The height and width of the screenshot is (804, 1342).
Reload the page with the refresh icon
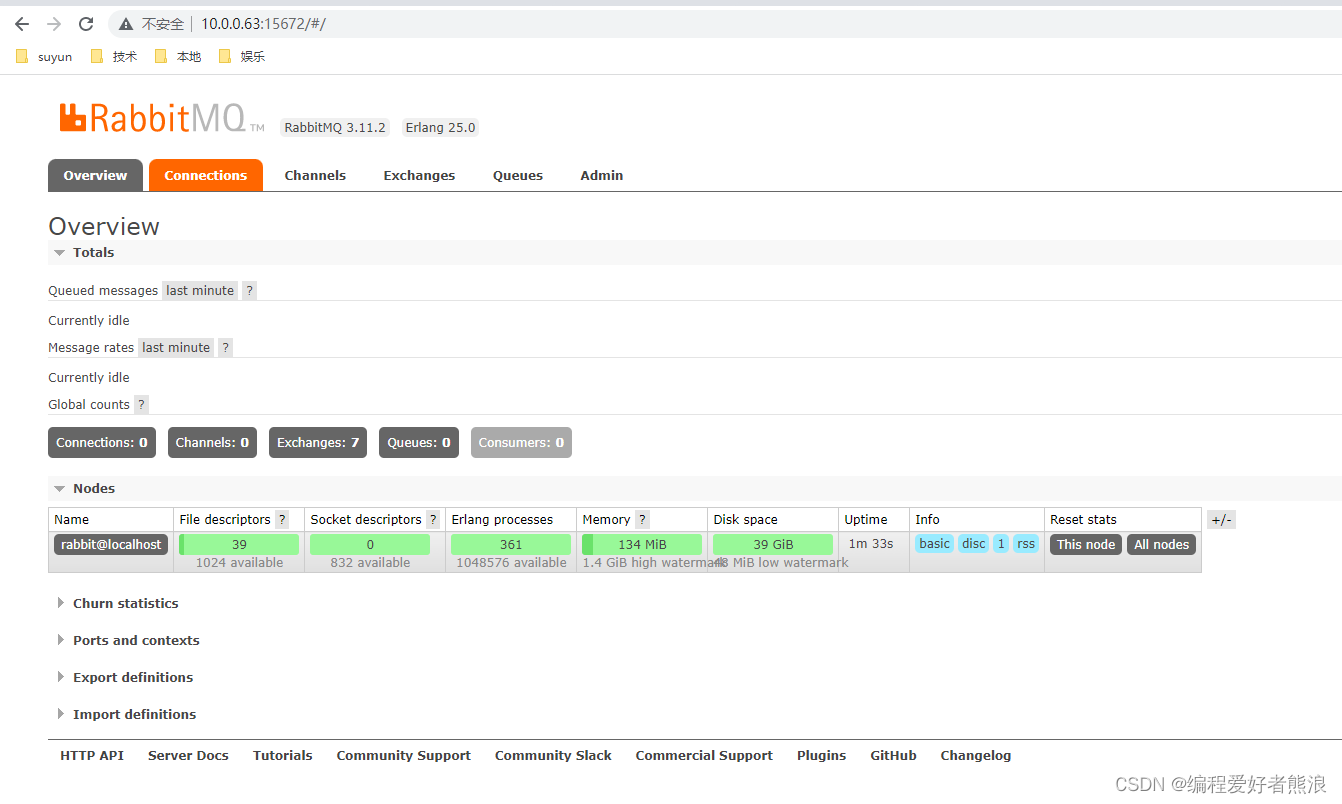coord(86,24)
